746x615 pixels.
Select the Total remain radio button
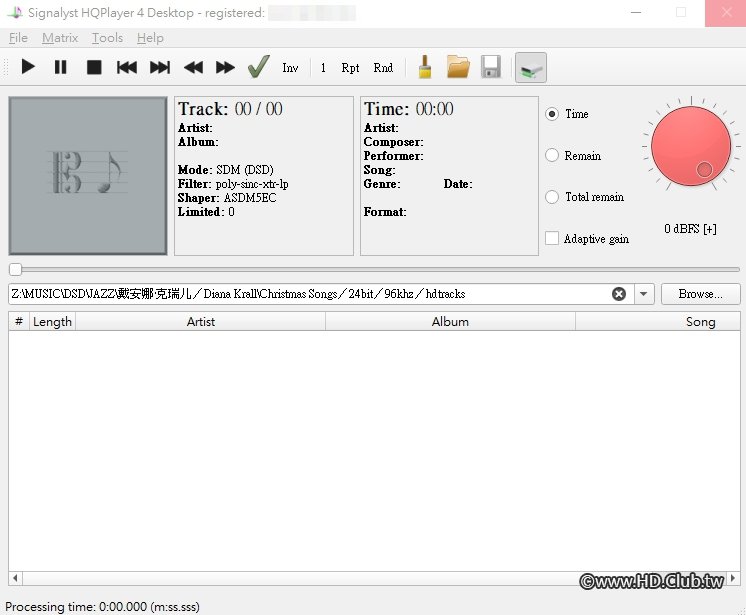(x=552, y=197)
